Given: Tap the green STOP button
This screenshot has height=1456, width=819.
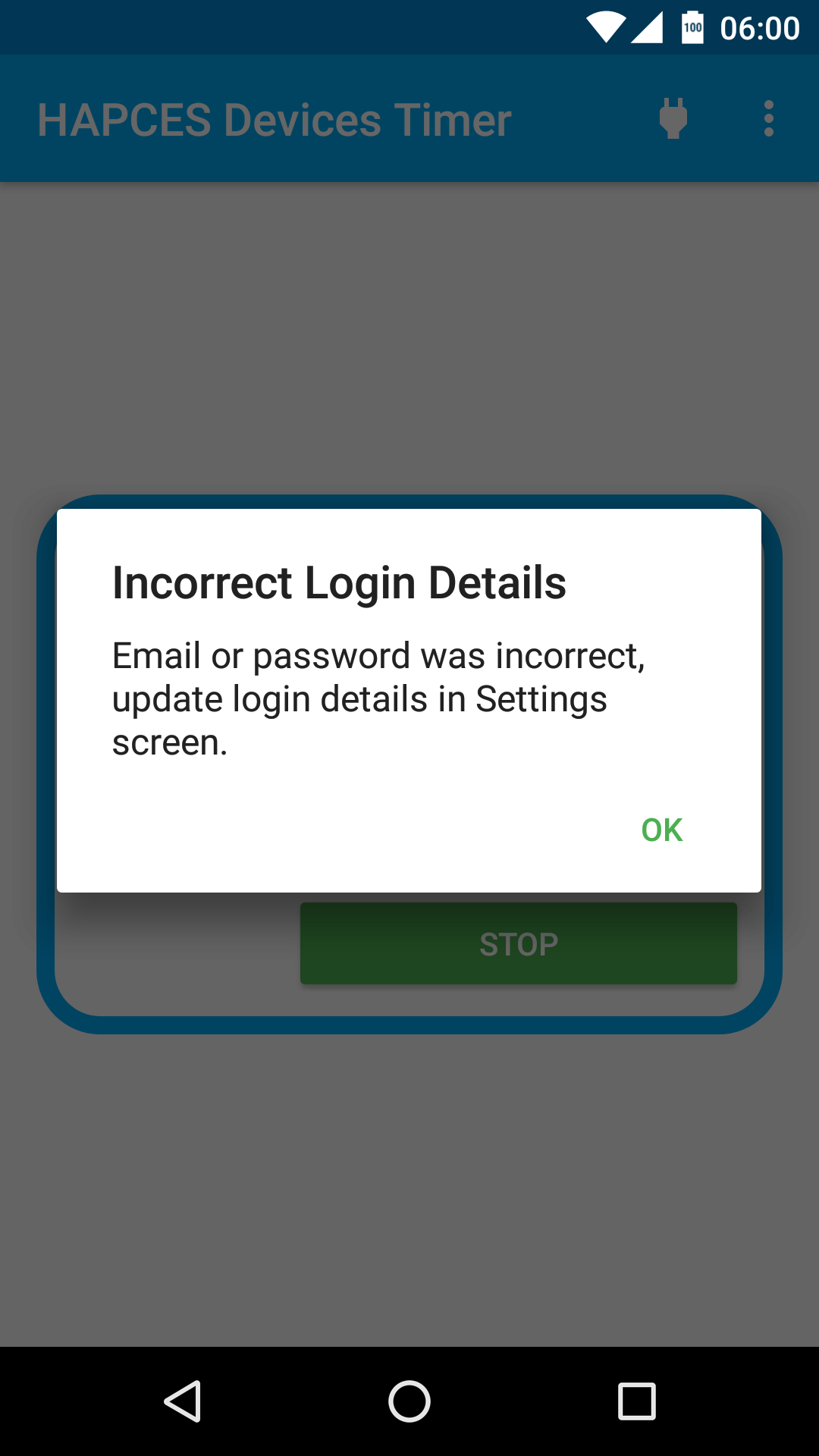Looking at the screenshot, I should [519, 943].
